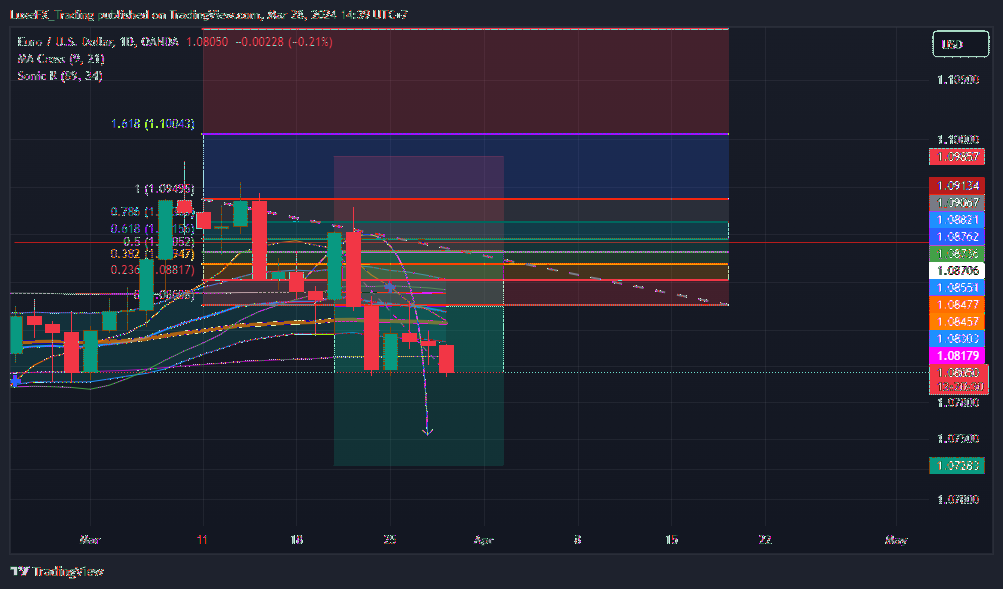Open the TradingView logo link
Image resolution: width=1003 pixels, height=589 pixels.
pos(57,571)
